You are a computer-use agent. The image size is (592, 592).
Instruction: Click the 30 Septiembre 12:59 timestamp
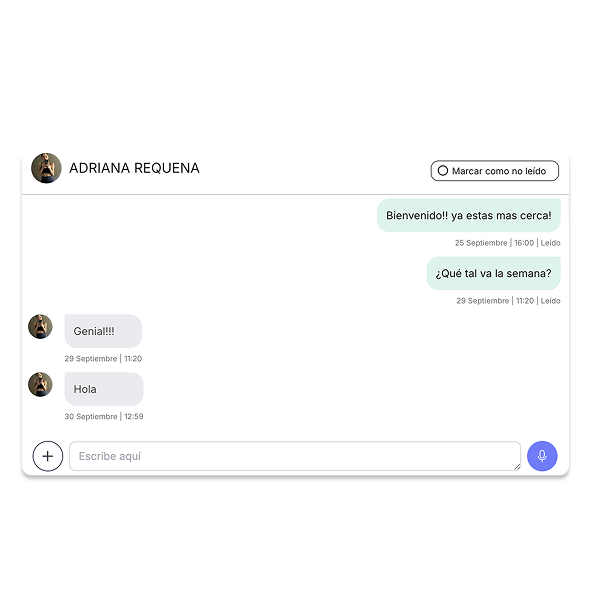[x=104, y=416]
